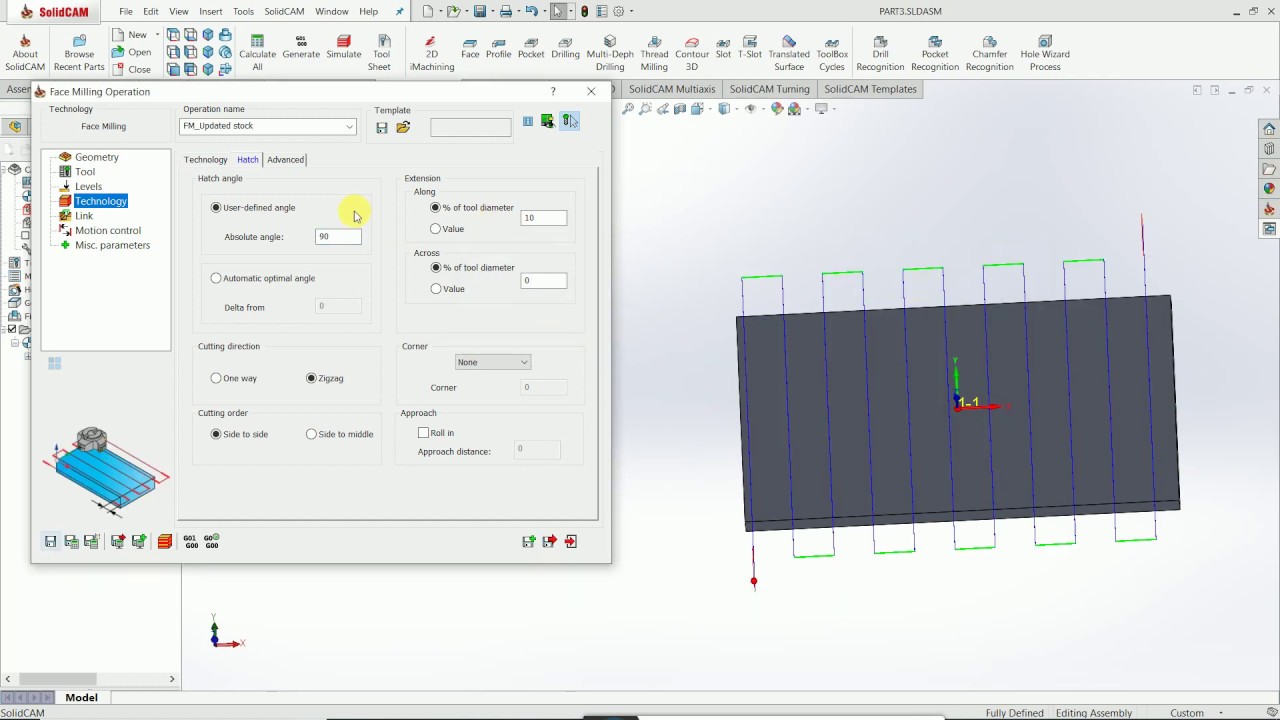The image size is (1280, 720).
Task: Click the dialog help question mark
Action: coord(553,91)
